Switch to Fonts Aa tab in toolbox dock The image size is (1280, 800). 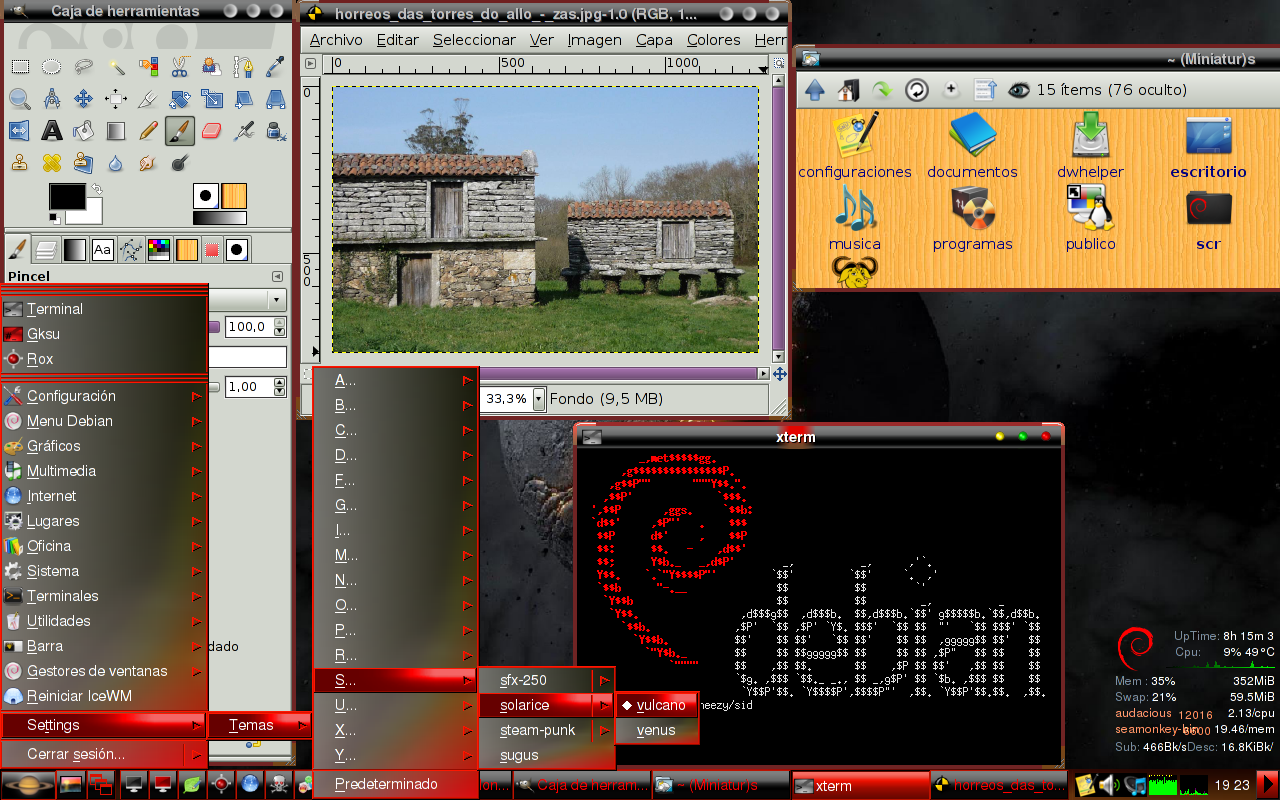102,249
